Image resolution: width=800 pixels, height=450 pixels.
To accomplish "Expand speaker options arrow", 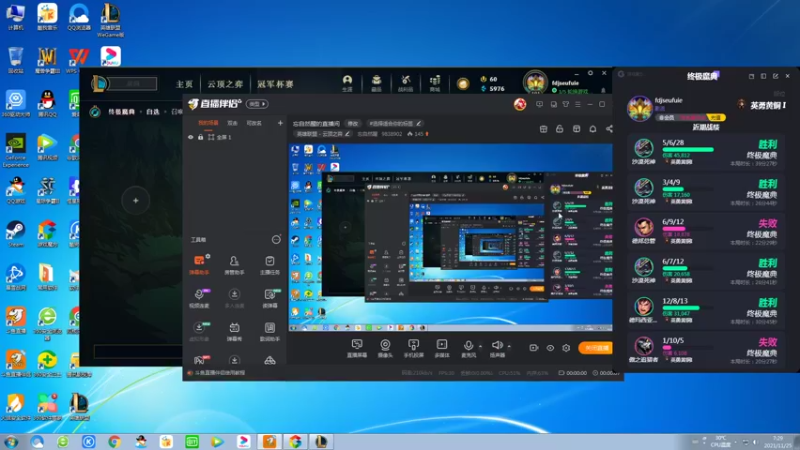I will 509,346.
